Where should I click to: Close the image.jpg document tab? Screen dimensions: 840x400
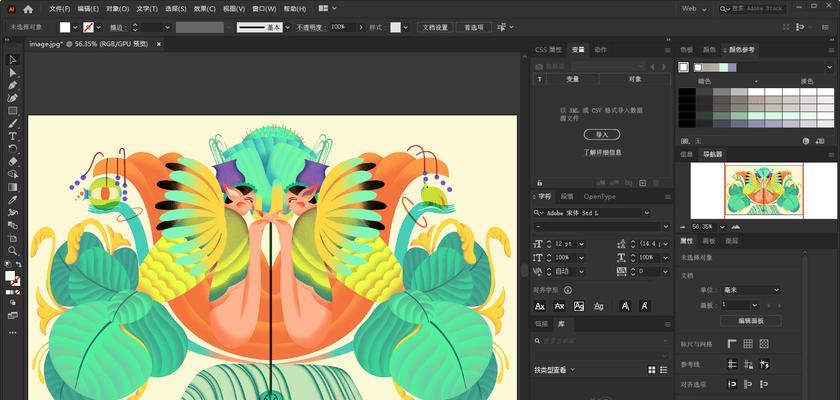(159, 44)
